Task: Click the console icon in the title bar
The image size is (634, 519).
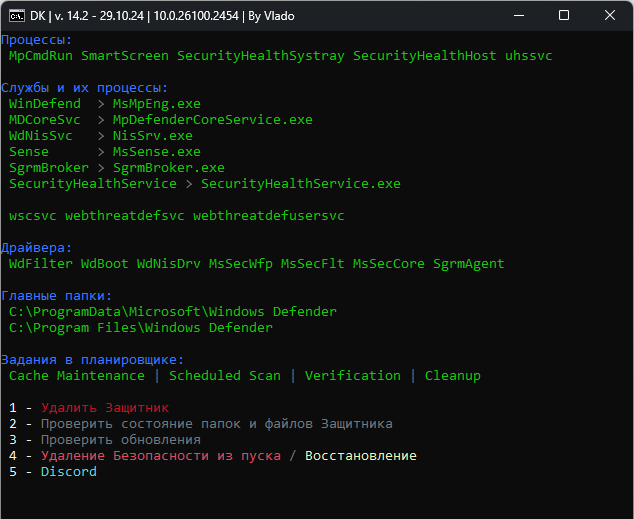Action: click(x=17, y=16)
